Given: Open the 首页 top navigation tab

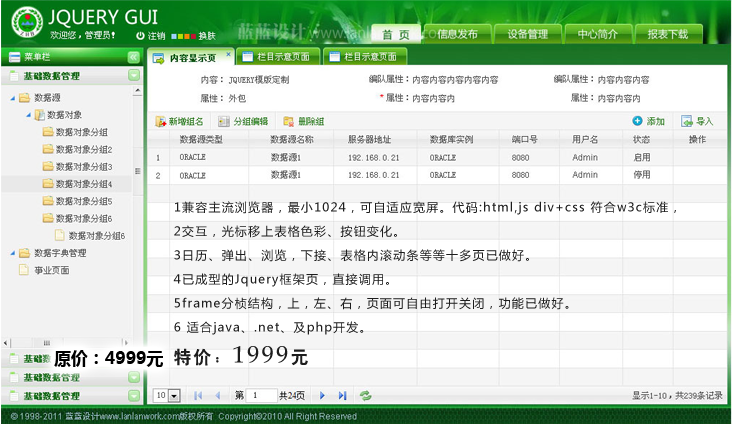Looking at the screenshot, I should tap(396, 34).
